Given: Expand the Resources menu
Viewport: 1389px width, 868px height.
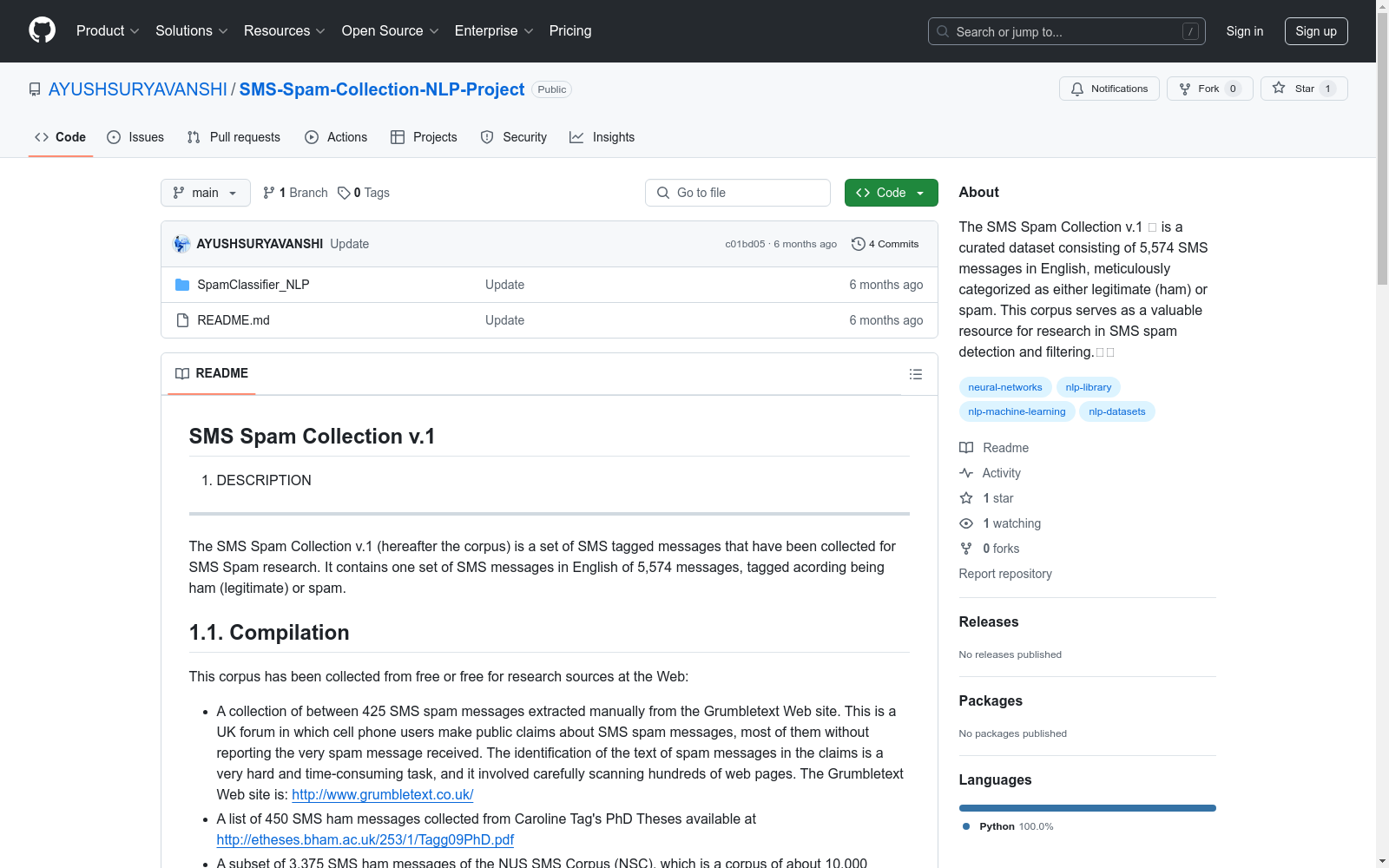Looking at the screenshot, I should tap(285, 30).
